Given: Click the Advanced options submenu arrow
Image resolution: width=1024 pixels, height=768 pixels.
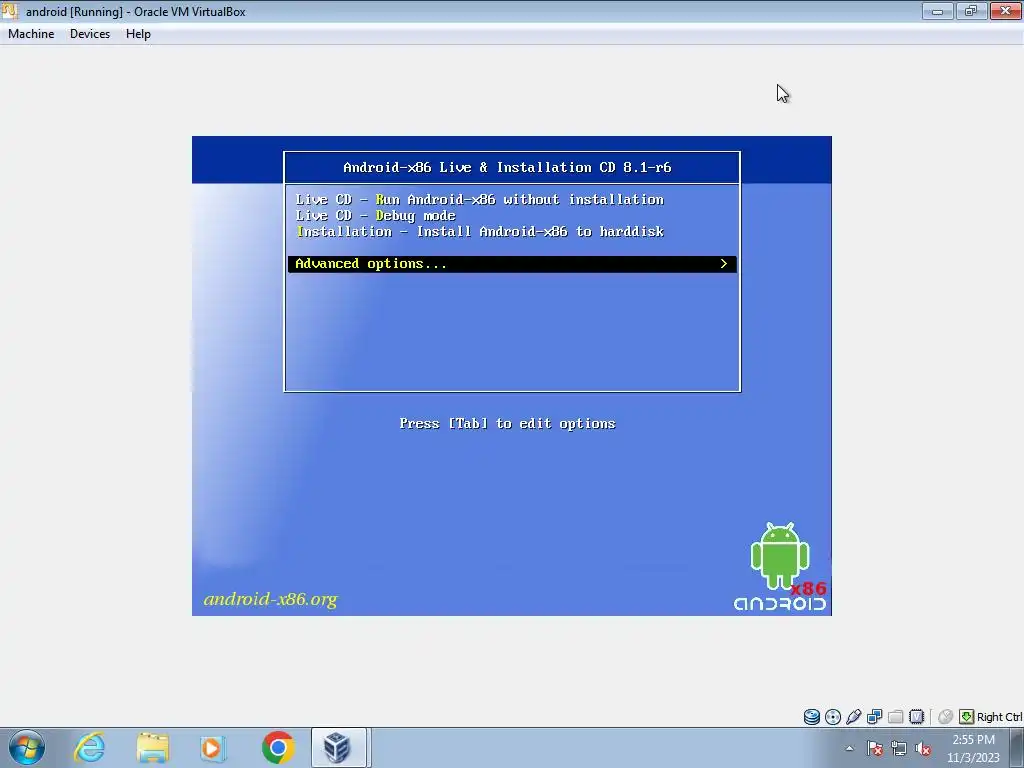Looking at the screenshot, I should coord(724,264).
